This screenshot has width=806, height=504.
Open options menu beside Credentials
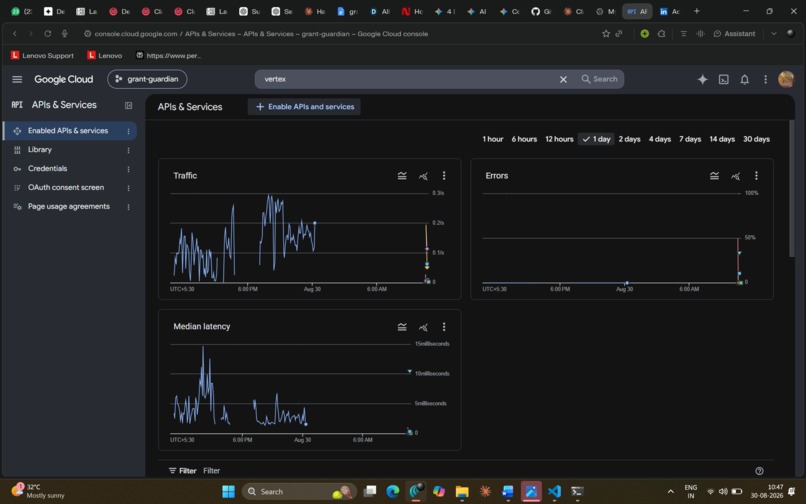129,169
